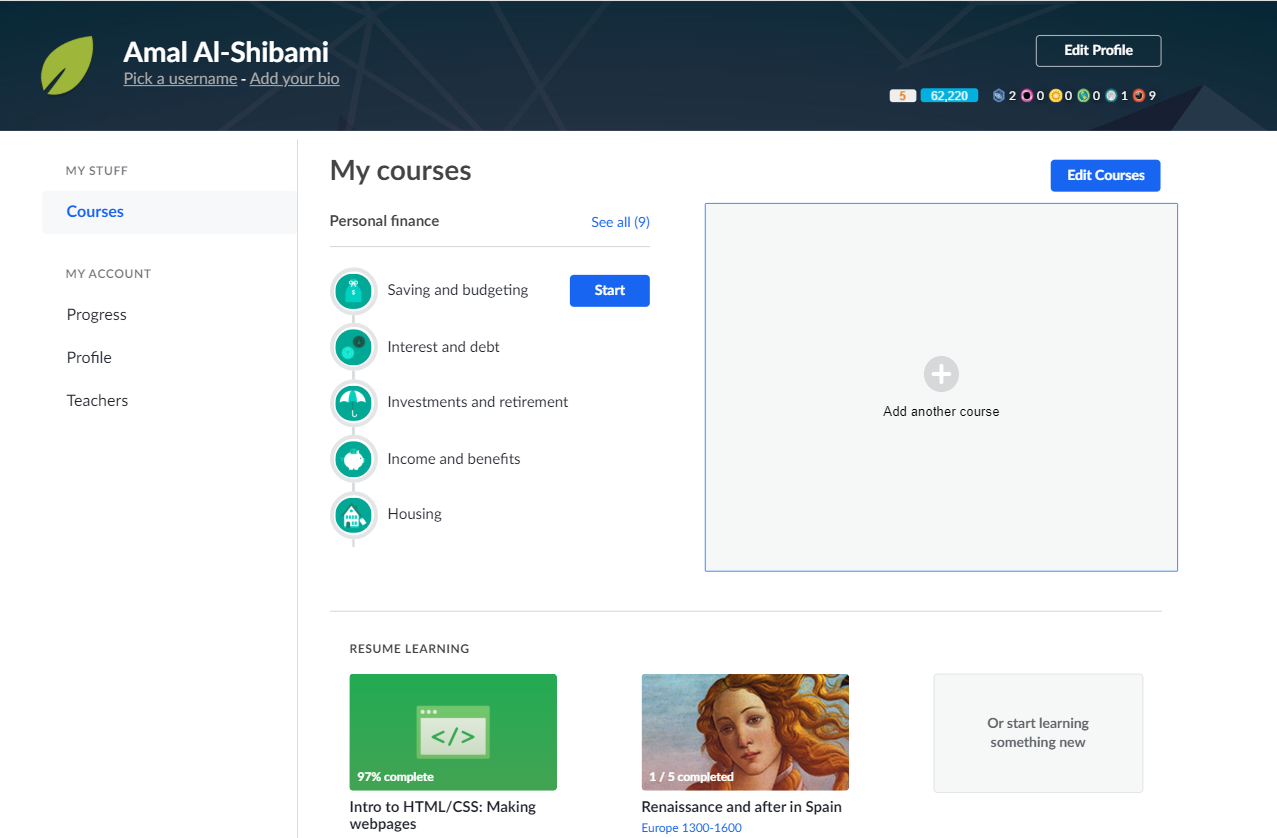
Task: Click the Investments and retirement umbrella icon
Action: 353,403
